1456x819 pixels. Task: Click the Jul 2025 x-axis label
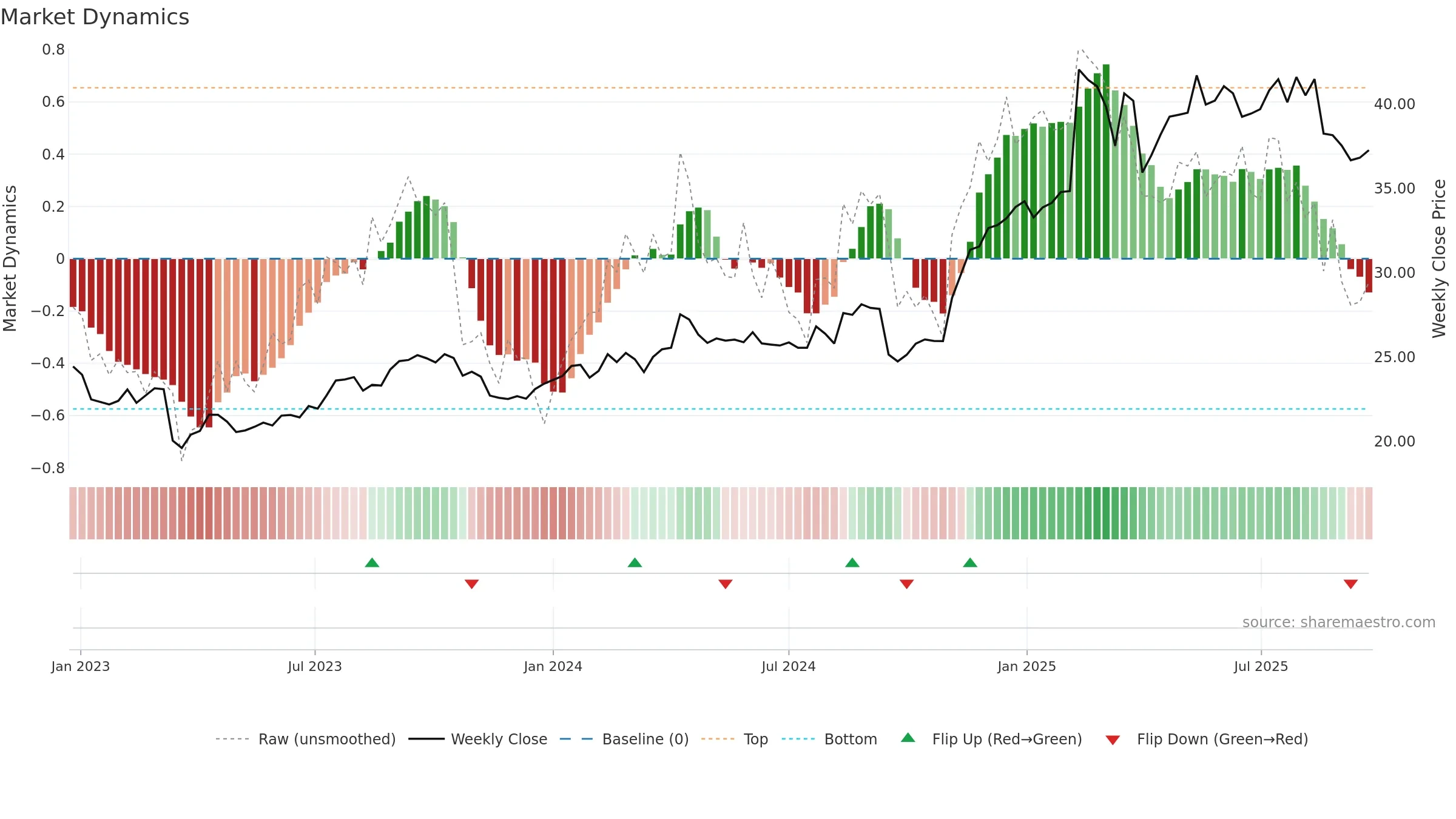pyautogui.click(x=1261, y=666)
